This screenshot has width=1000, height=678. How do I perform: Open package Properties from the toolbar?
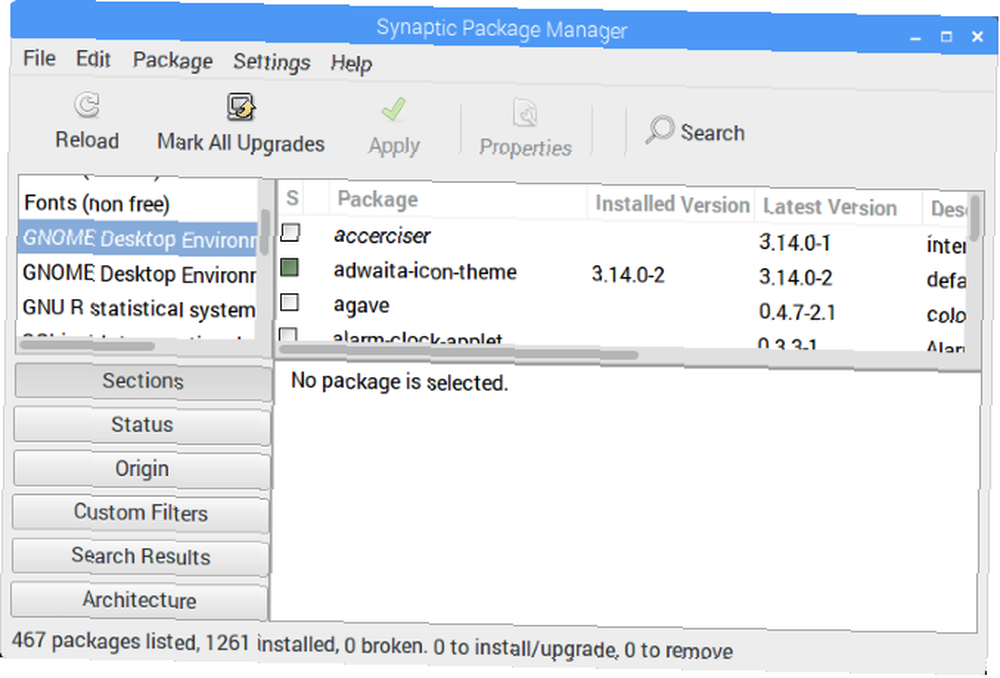click(526, 128)
